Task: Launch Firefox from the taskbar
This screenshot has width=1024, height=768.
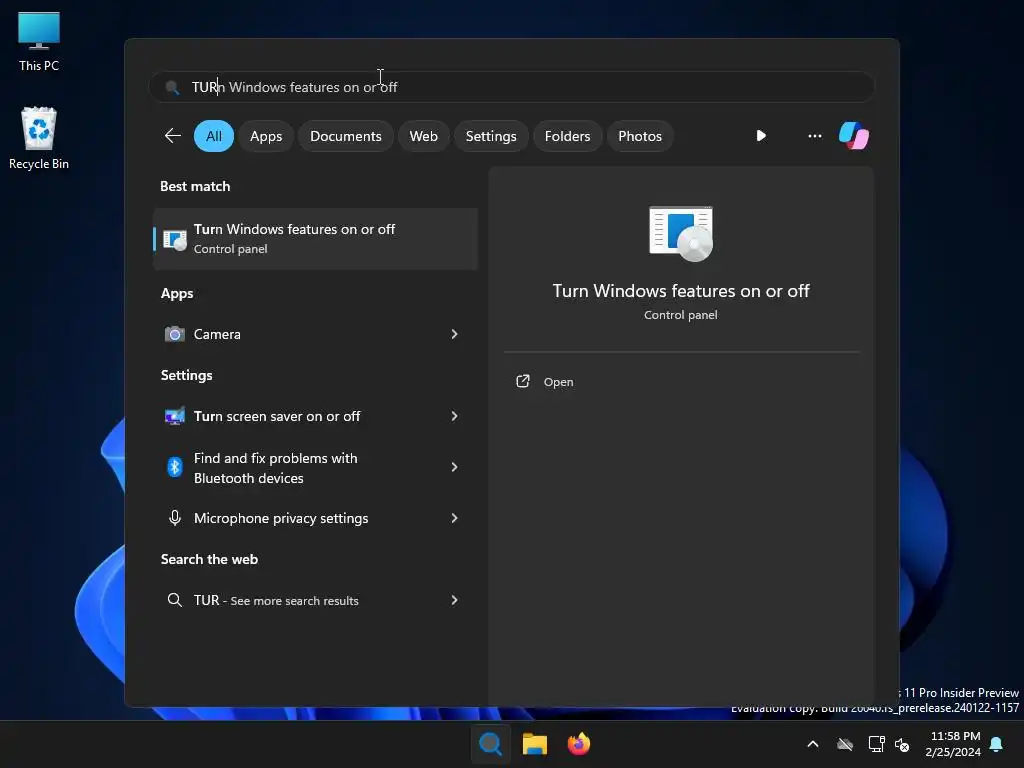Action: (x=579, y=744)
